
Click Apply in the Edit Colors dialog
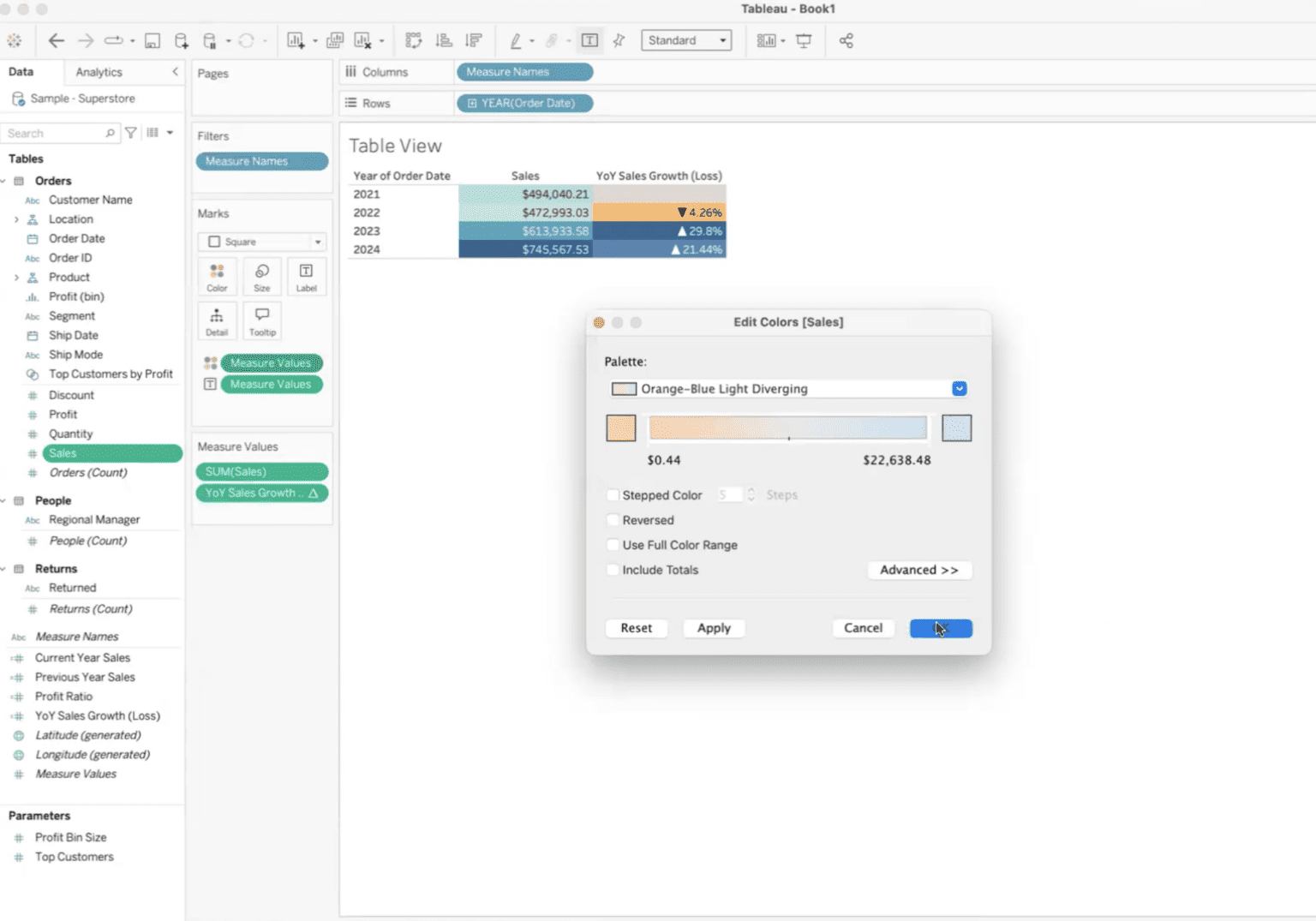click(714, 628)
